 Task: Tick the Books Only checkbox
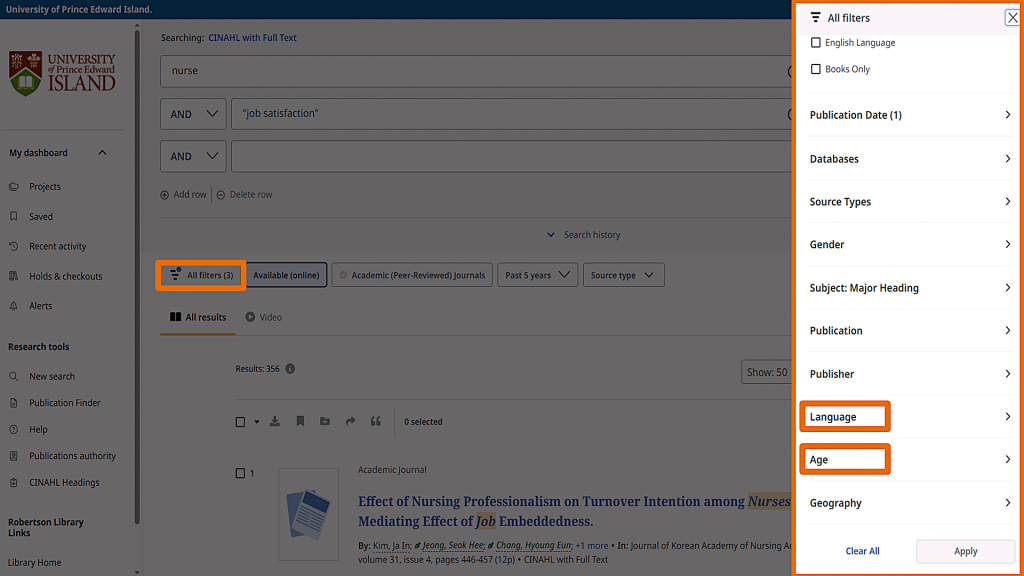click(816, 69)
